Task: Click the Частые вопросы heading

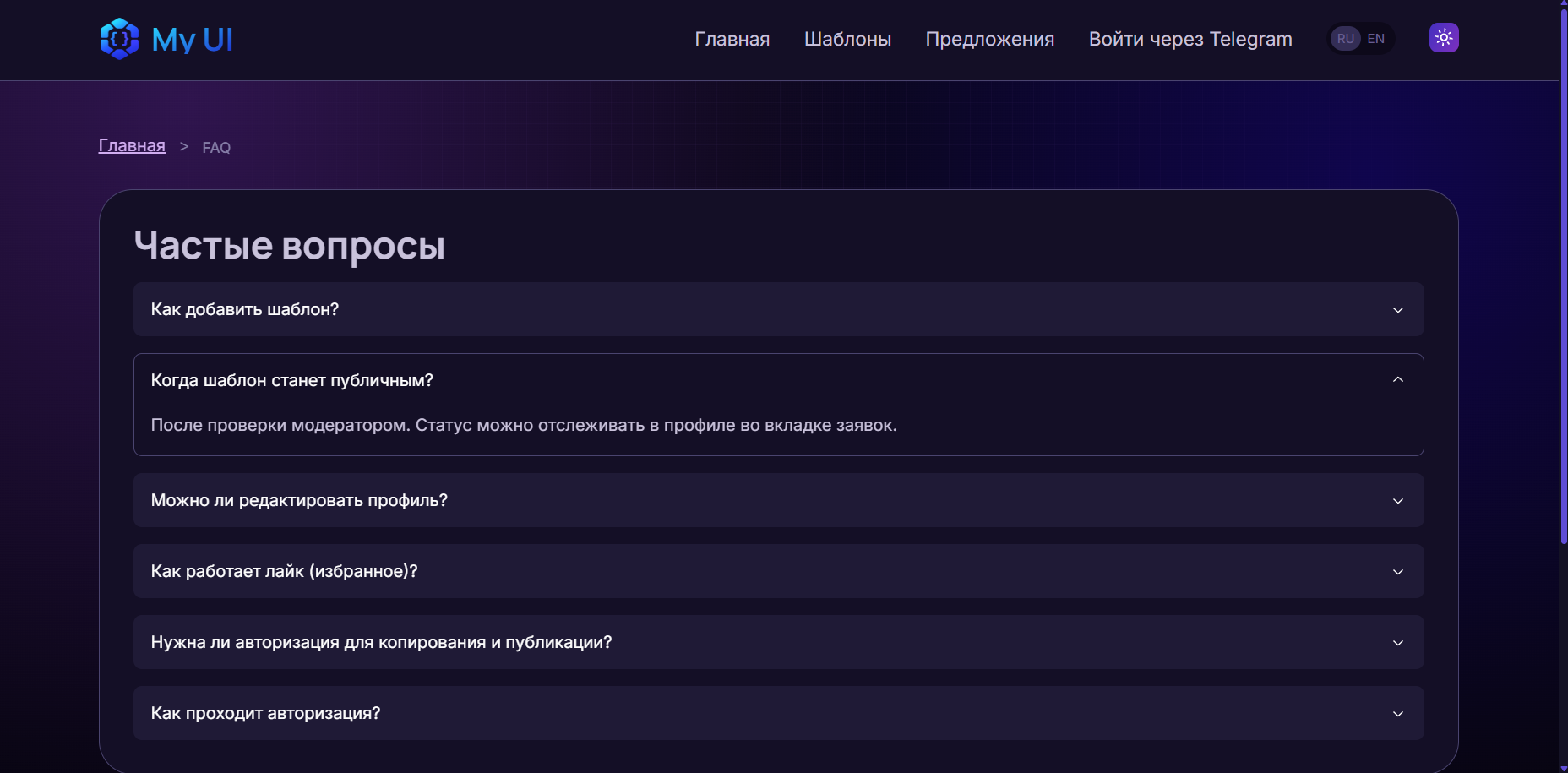Action: (x=290, y=246)
